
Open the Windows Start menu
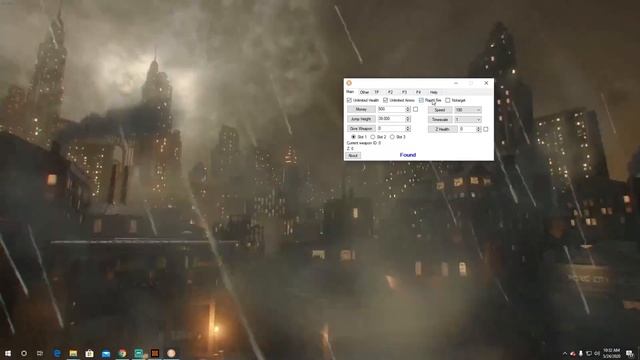click(7, 353)
